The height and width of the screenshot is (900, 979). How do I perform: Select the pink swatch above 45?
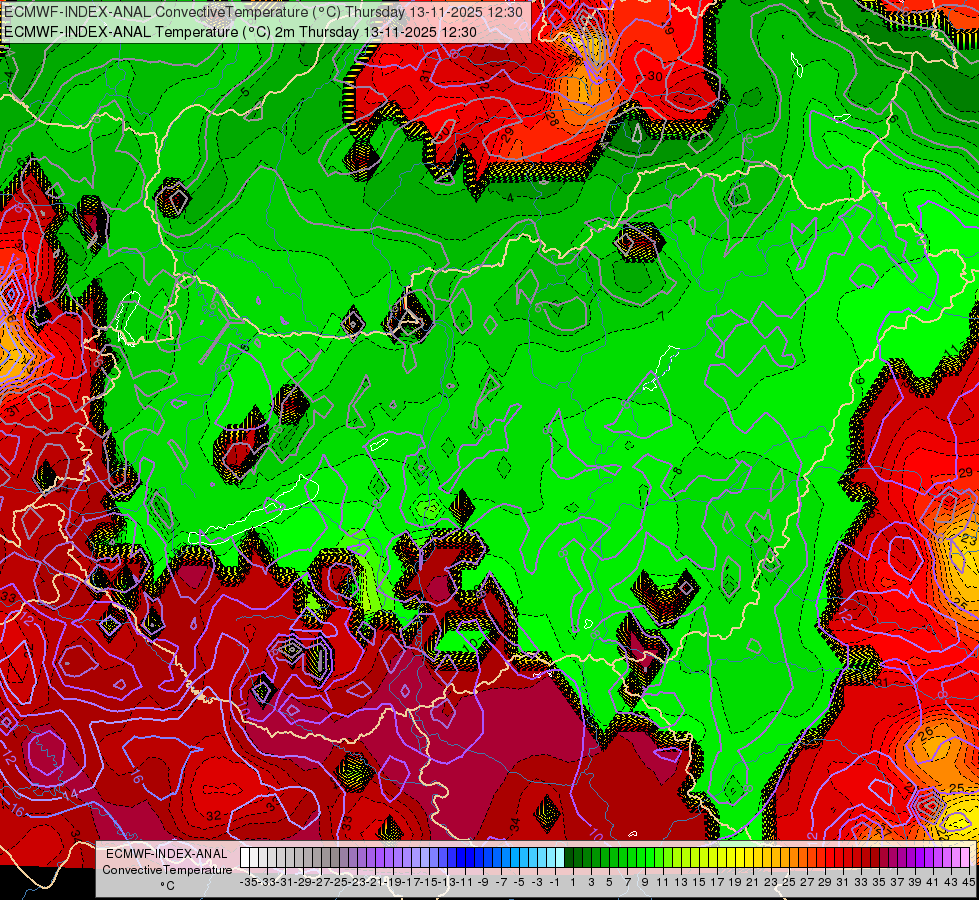click(965, 857)
